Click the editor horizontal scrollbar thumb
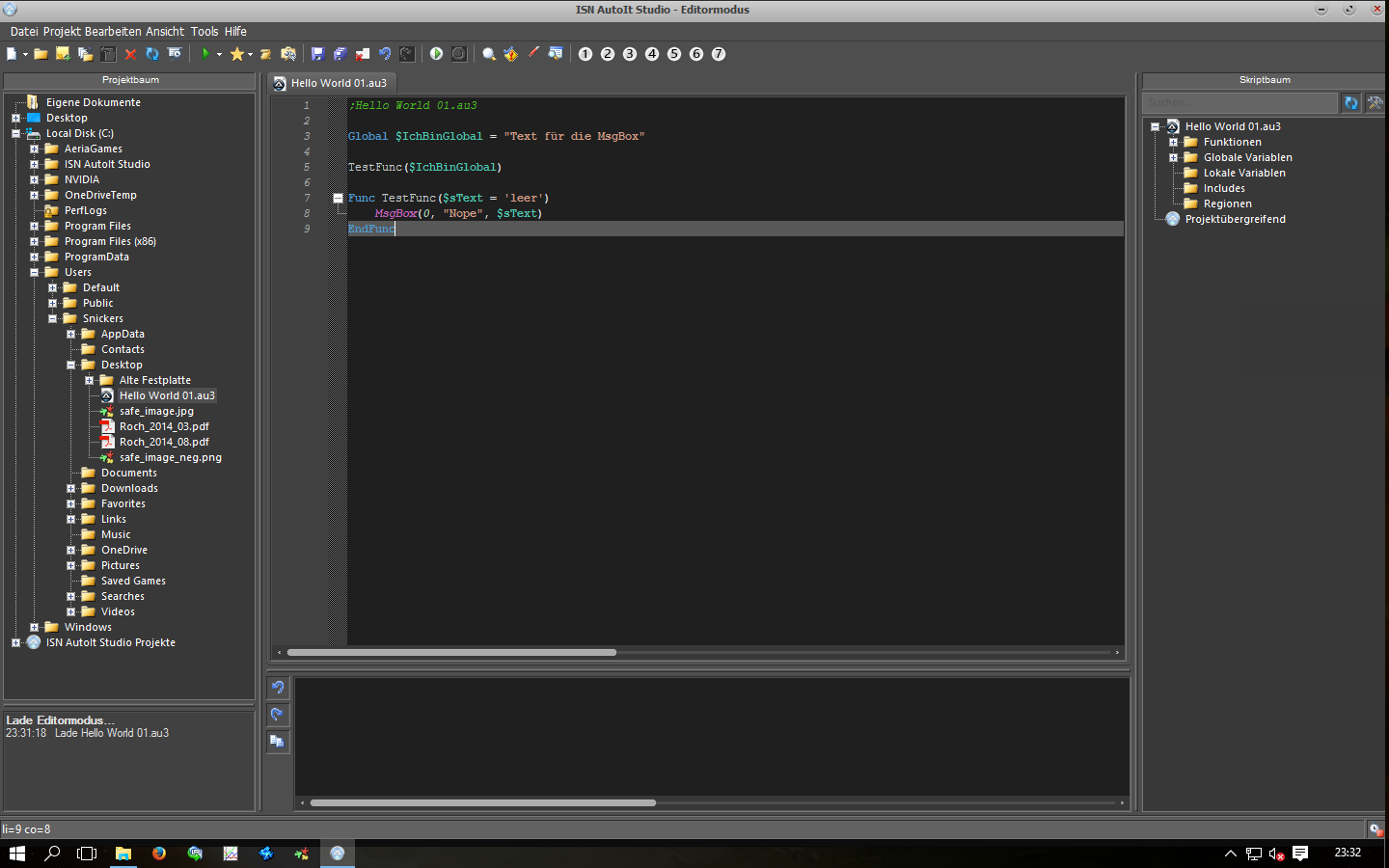The height and width of the screenshot is (868, 1389). [451, 653]
